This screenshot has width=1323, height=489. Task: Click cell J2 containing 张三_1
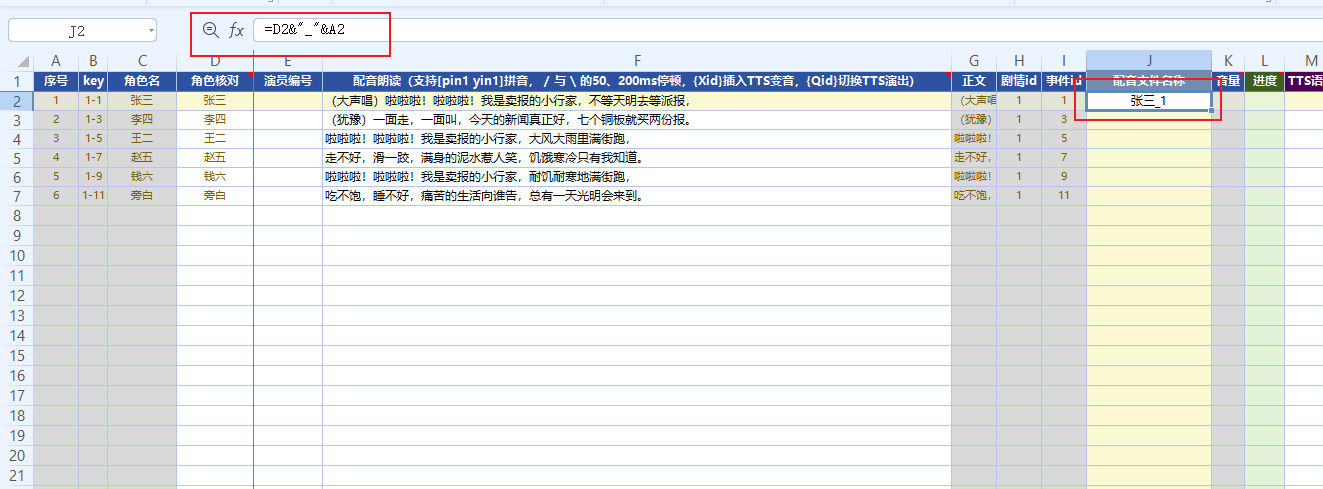tap(1148, 100)
